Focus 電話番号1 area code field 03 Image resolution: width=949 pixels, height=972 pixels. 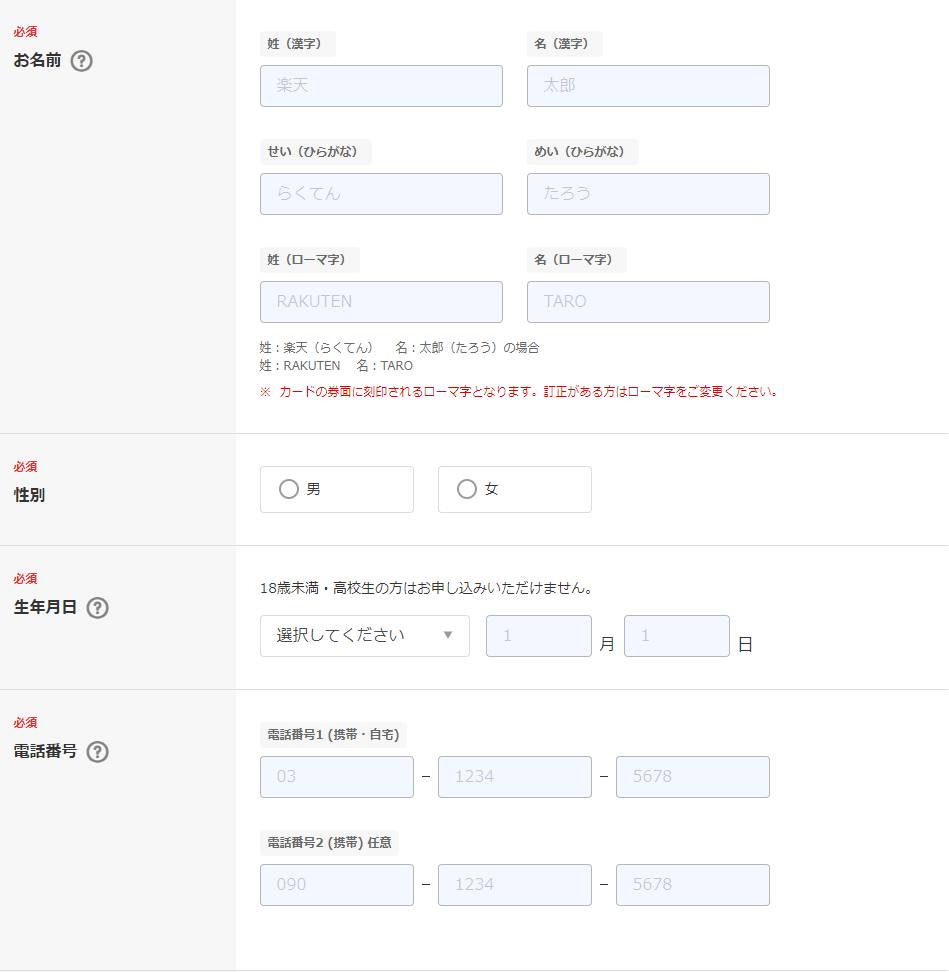coord(337,777)
